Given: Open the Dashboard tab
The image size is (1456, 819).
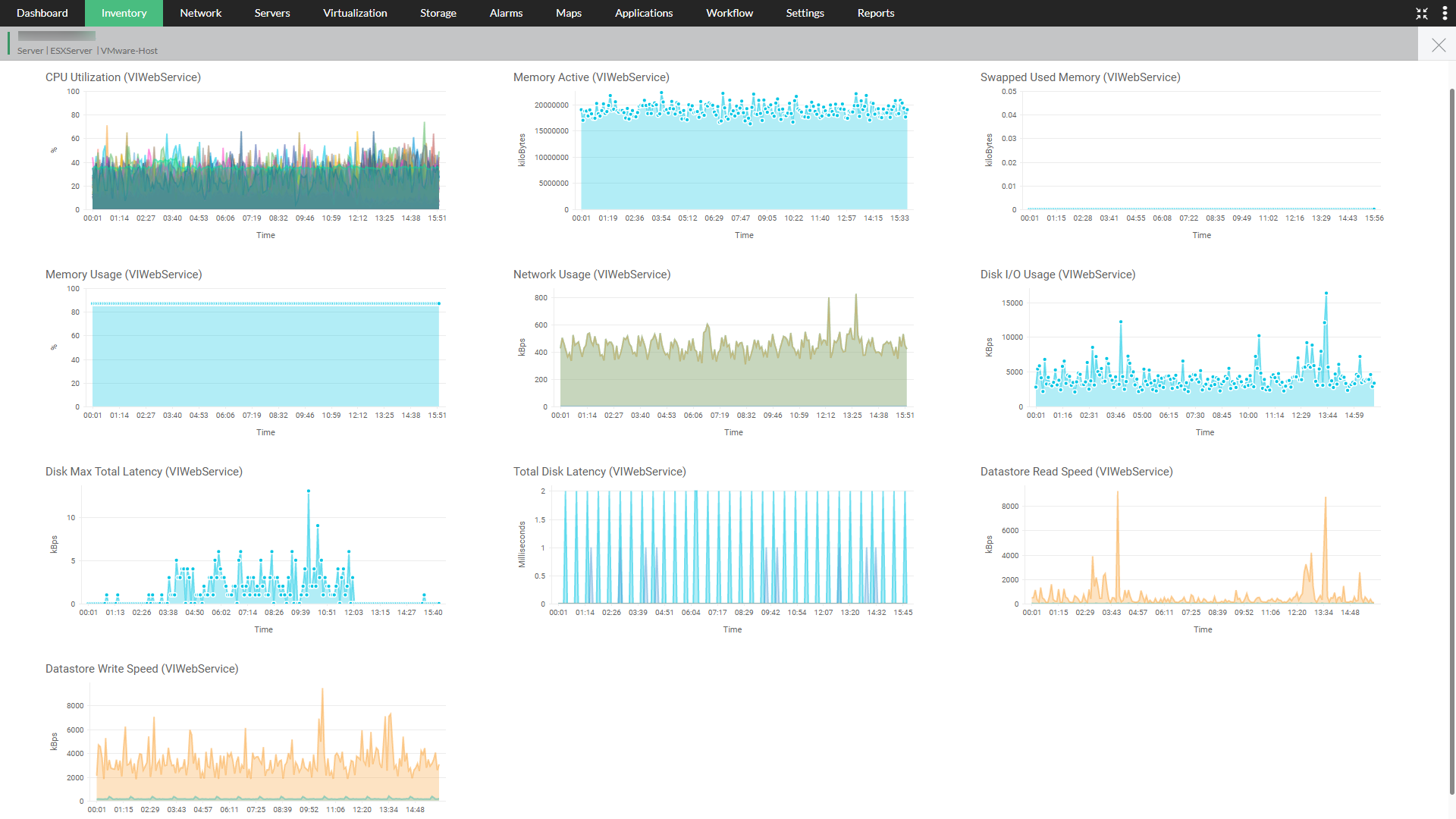Looking at the screenshot, I should tap(42, 13).
